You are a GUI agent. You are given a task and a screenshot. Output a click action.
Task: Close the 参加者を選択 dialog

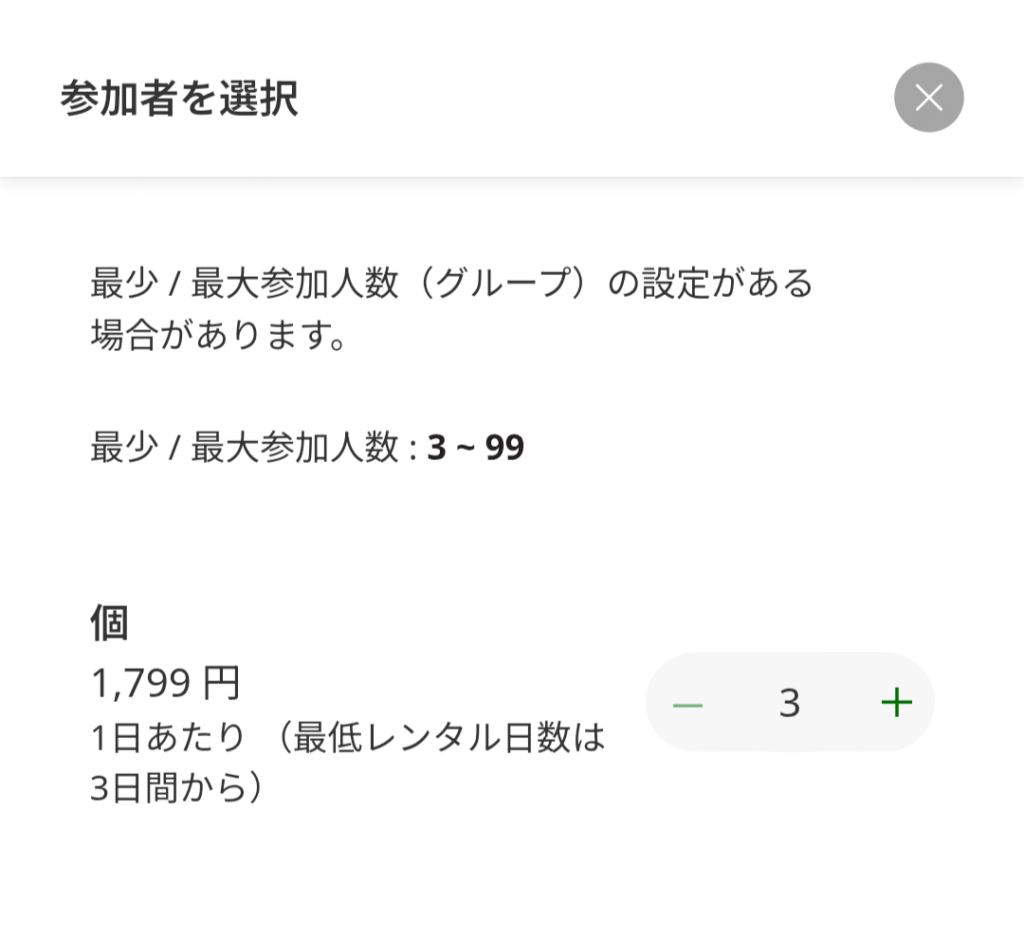coord(929,97)
